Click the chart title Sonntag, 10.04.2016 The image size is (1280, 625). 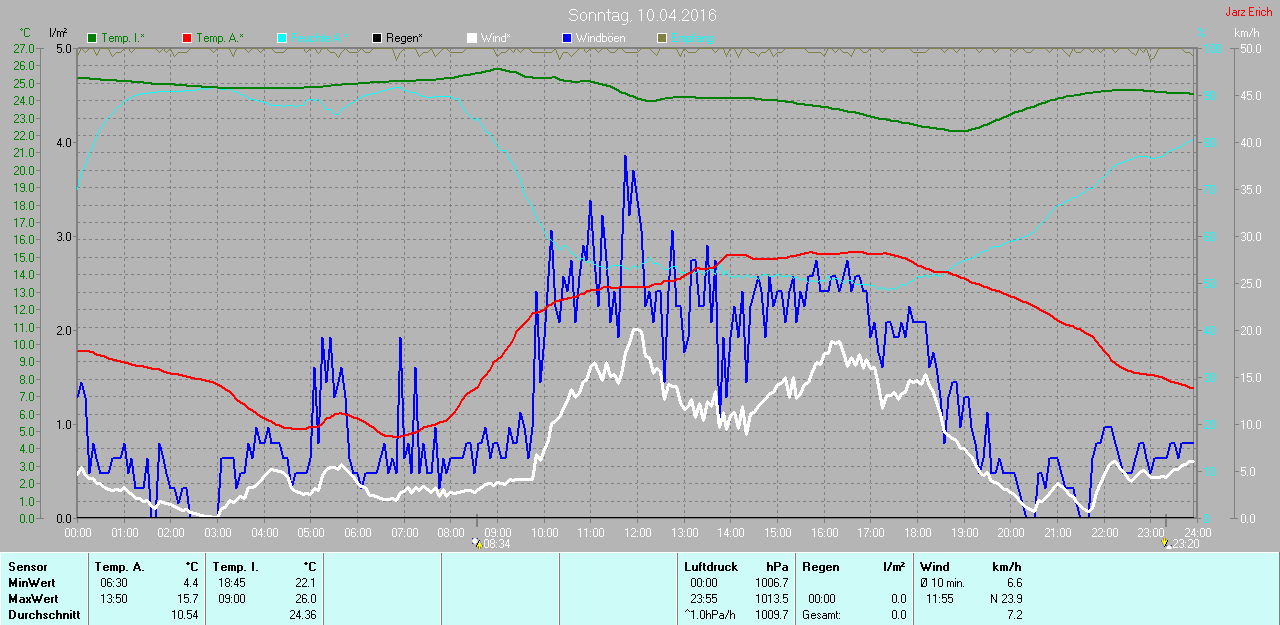641,15
